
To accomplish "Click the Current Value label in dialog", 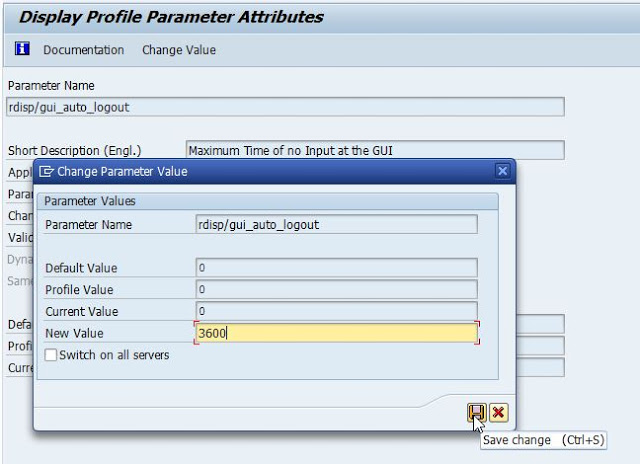I will [x=82, y=311].
